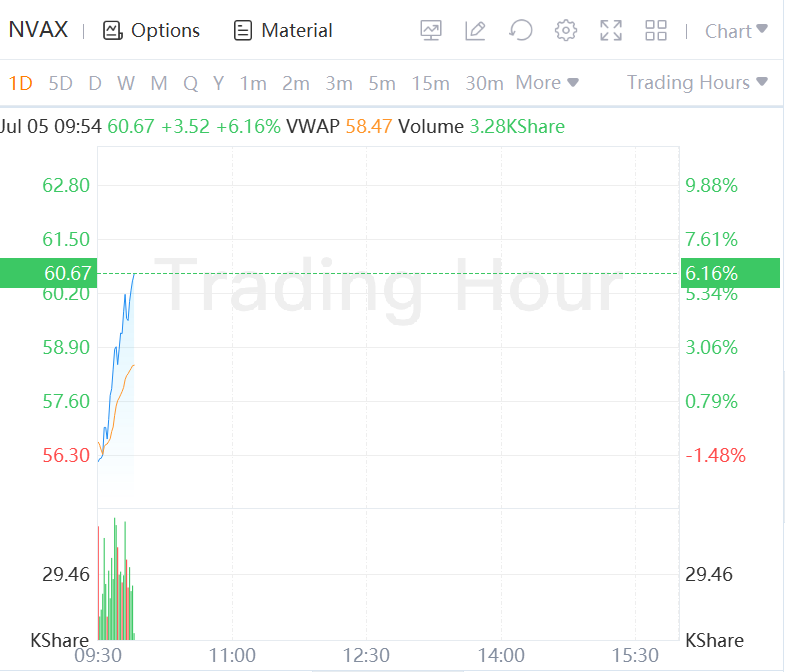
Task: Open the More timeframes dropdown
Action: [x=547, y=83]
